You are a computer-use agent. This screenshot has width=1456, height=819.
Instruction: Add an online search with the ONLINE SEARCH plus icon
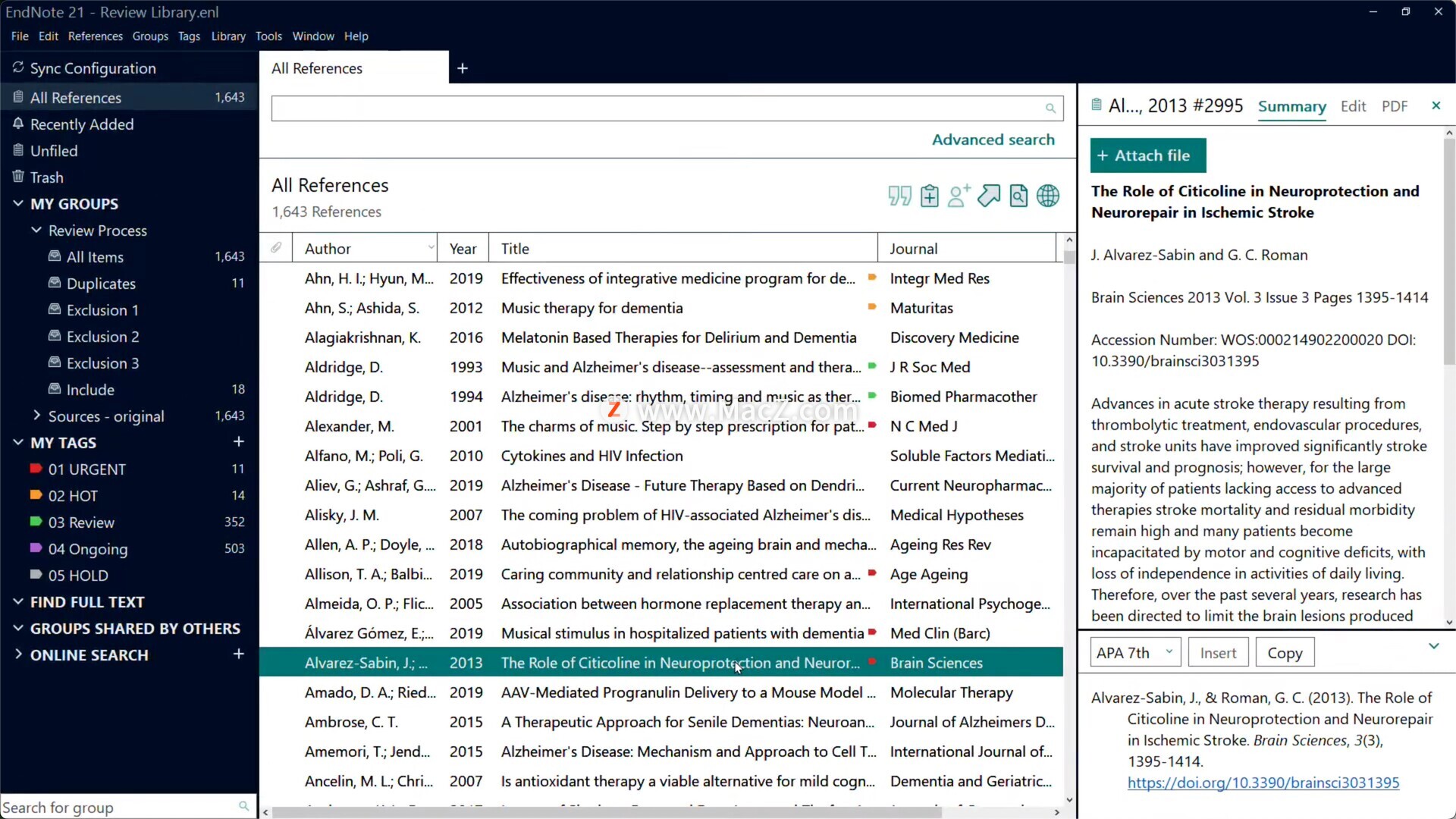[x=239, y=654]
